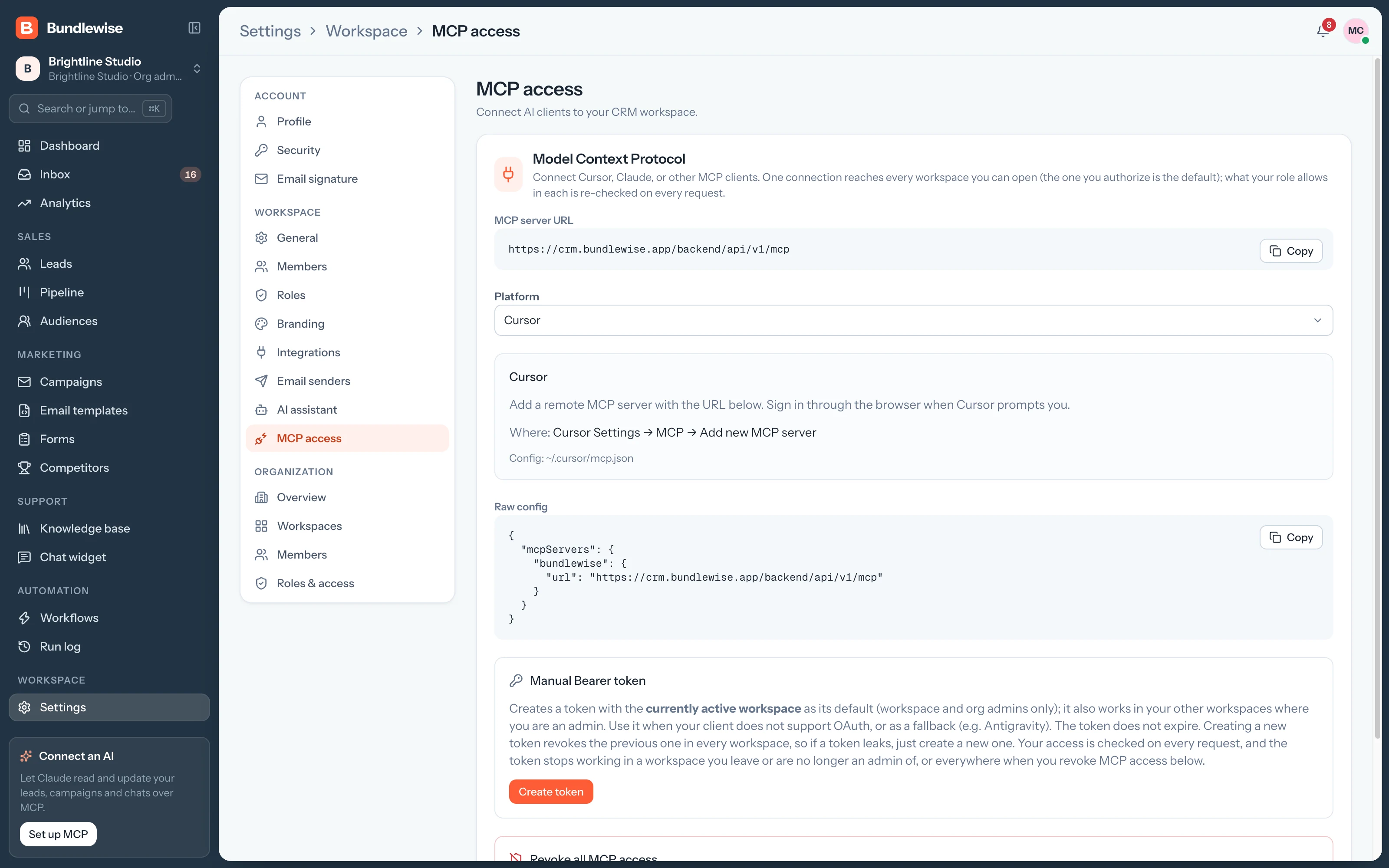The image size is (1389, 868).
Task: Click the AI assistant robot icon
Action: [x=261, y=410]
